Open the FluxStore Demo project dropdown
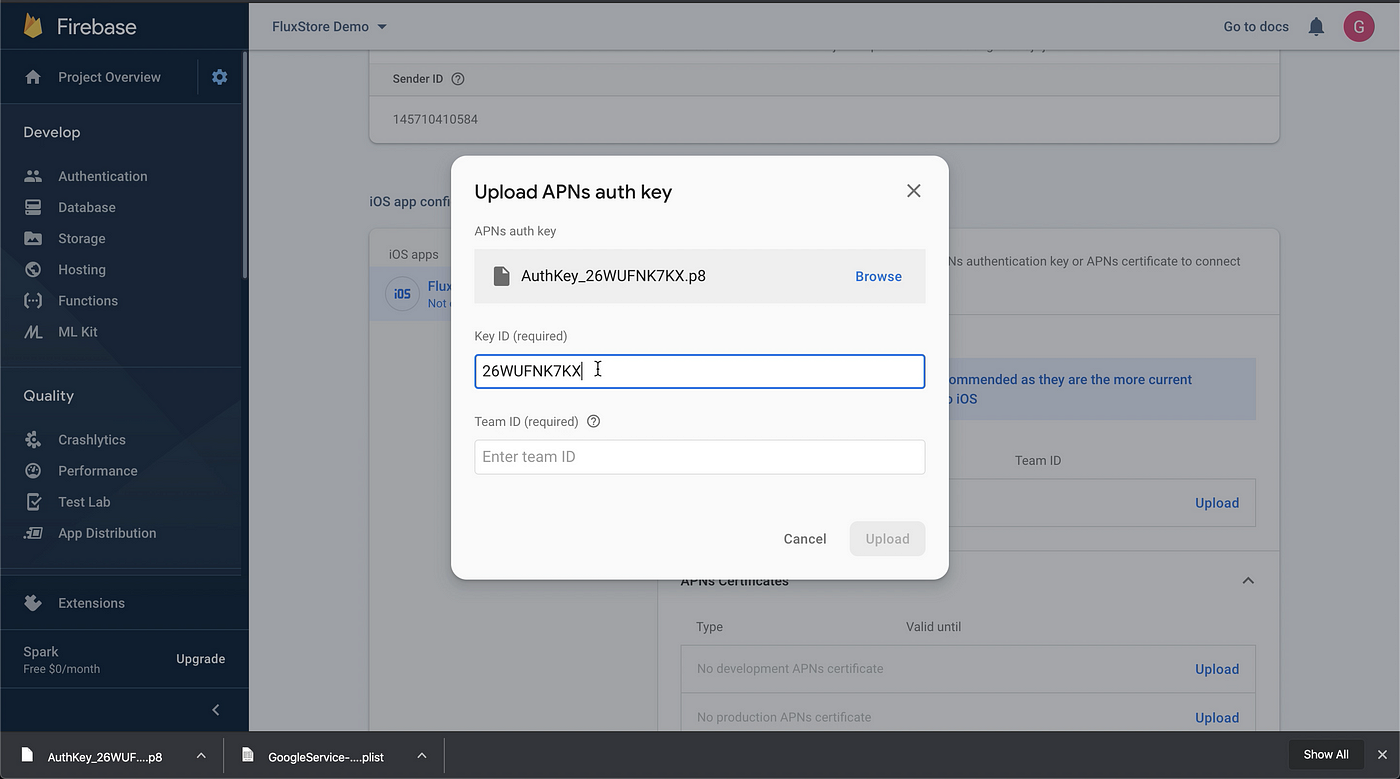 coord(329,26)
